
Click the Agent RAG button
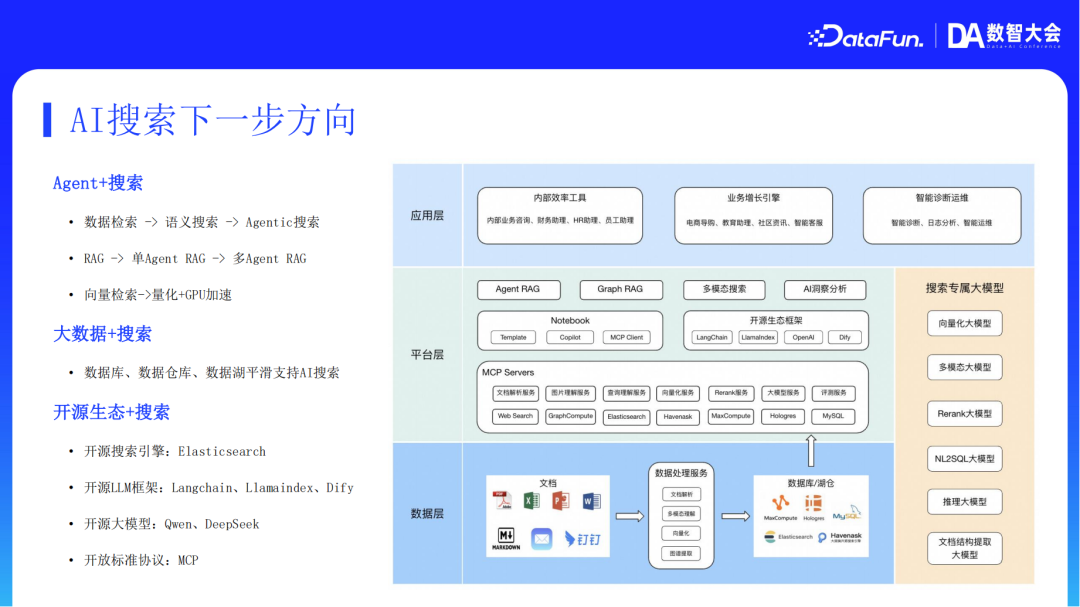click(518, 289)
